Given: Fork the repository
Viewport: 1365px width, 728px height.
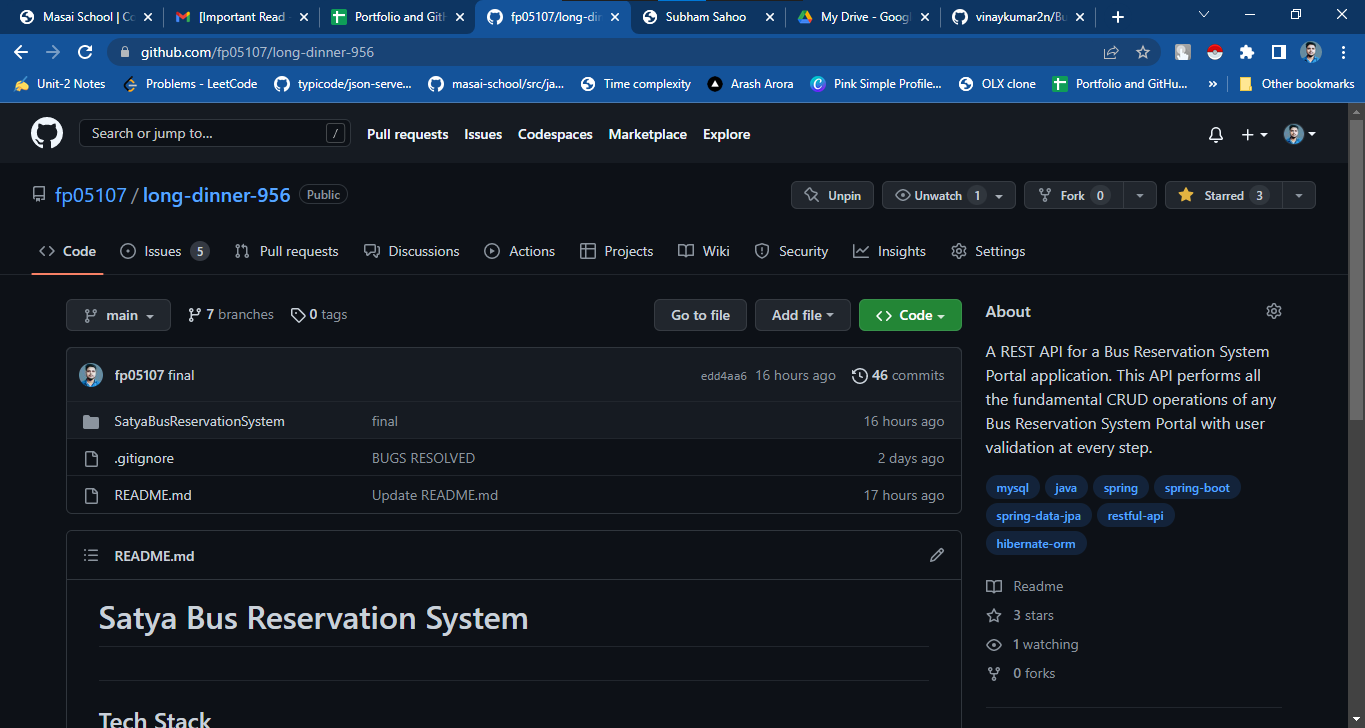Looking at the screenshot, I should pyautogui.click(x=1073, y=195).
